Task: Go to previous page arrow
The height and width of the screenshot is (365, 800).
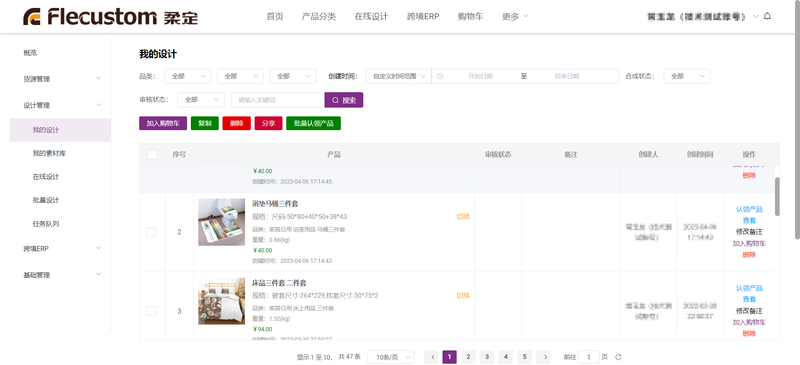Action: pos(431,357)
